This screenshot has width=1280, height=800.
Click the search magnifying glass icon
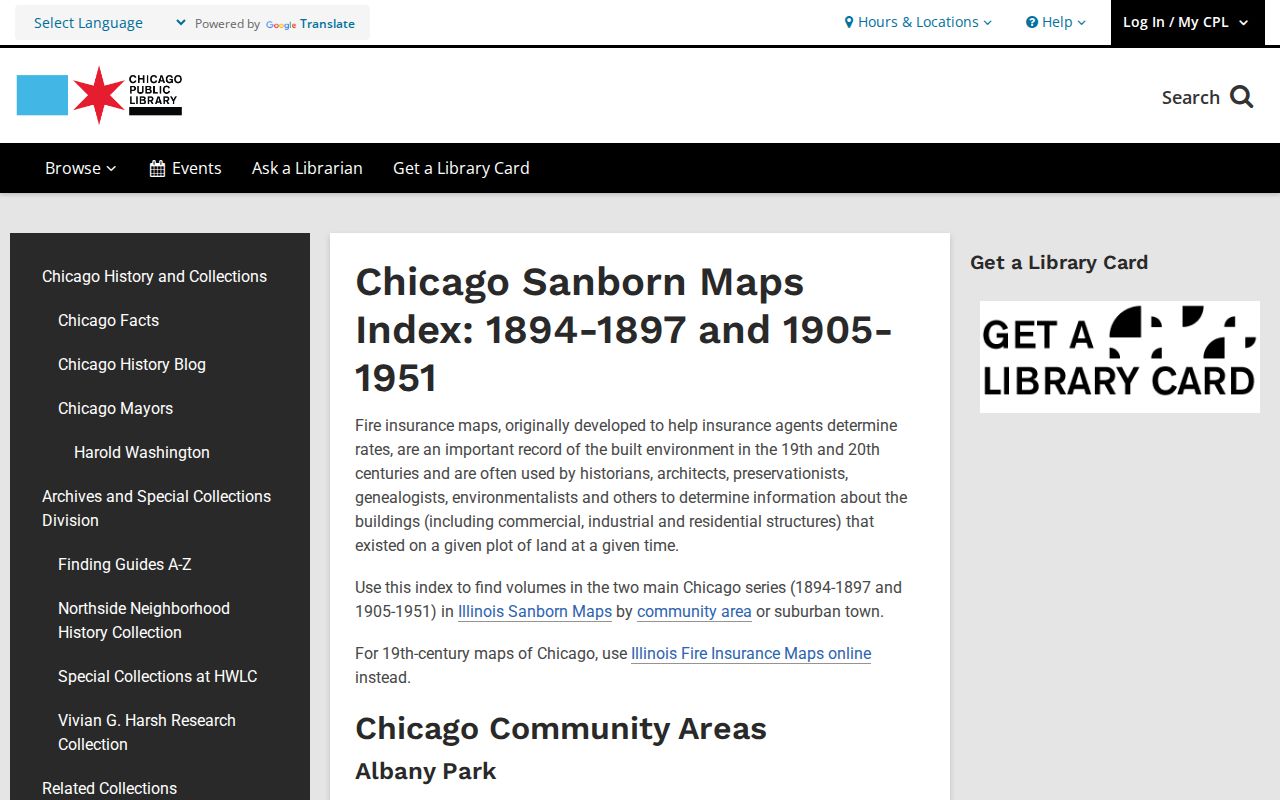(x=1242, y=97)
